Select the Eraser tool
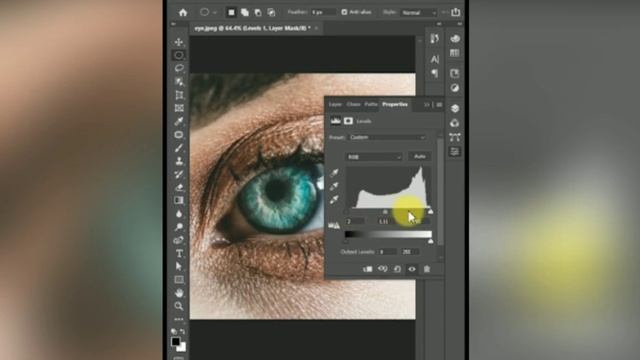Image resolution: width=640 pixels, height=360 pixels. [179, 187]
